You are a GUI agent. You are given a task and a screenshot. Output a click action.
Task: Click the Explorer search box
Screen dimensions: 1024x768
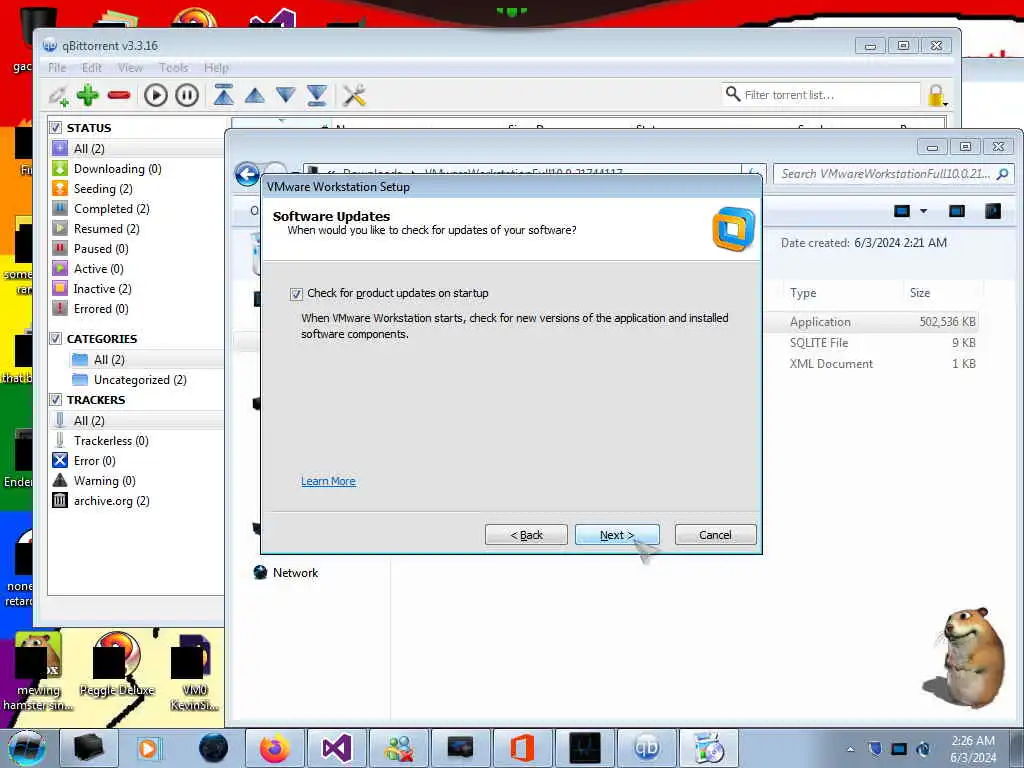tap(893, 174)
